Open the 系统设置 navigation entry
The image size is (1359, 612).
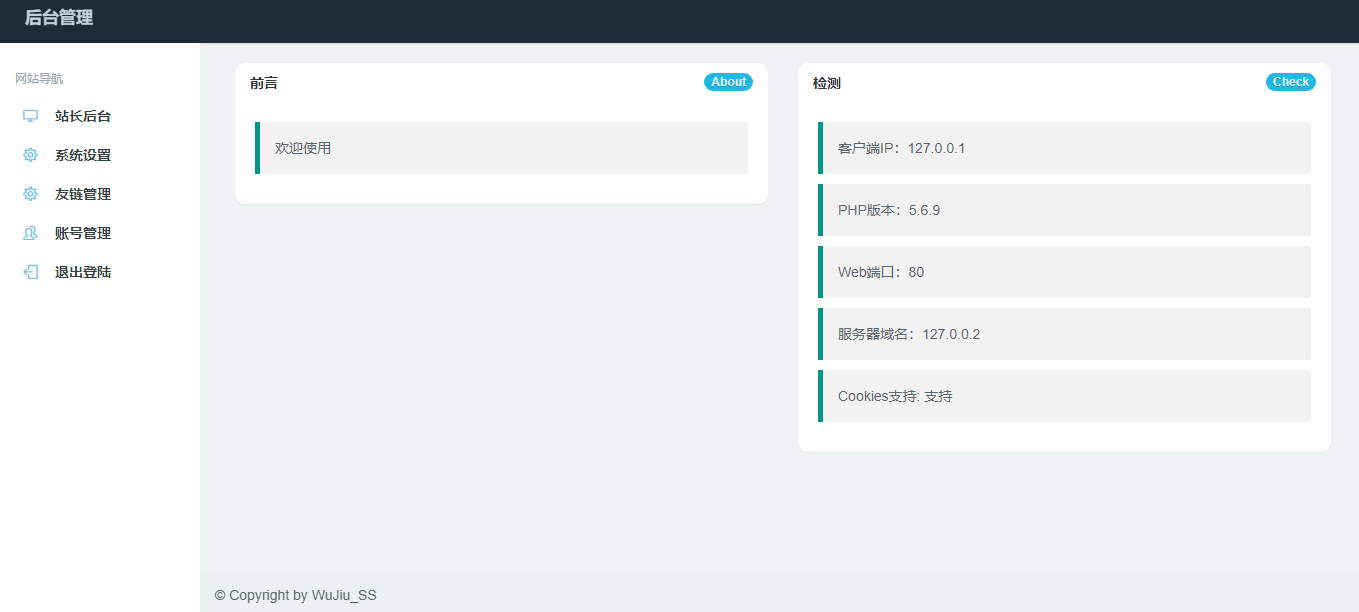(x=83, y=154)
